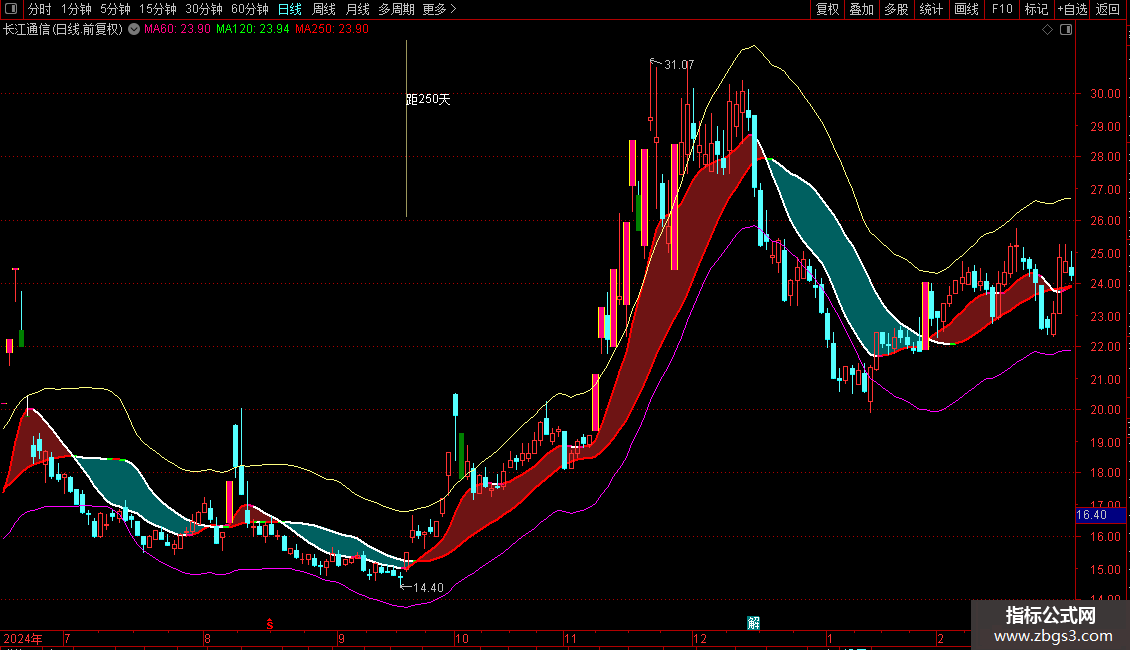1130x650 pixels.
Task: Click the diamond marker icon top right
Action: click(1047, 30)
